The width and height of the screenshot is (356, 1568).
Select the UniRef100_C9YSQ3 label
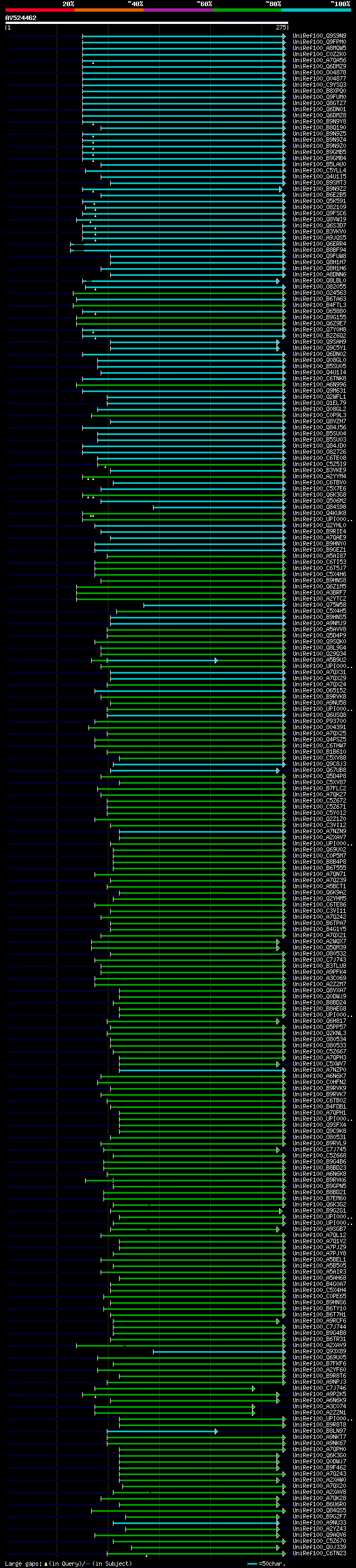pyautogui.click(x=319, y=85)
